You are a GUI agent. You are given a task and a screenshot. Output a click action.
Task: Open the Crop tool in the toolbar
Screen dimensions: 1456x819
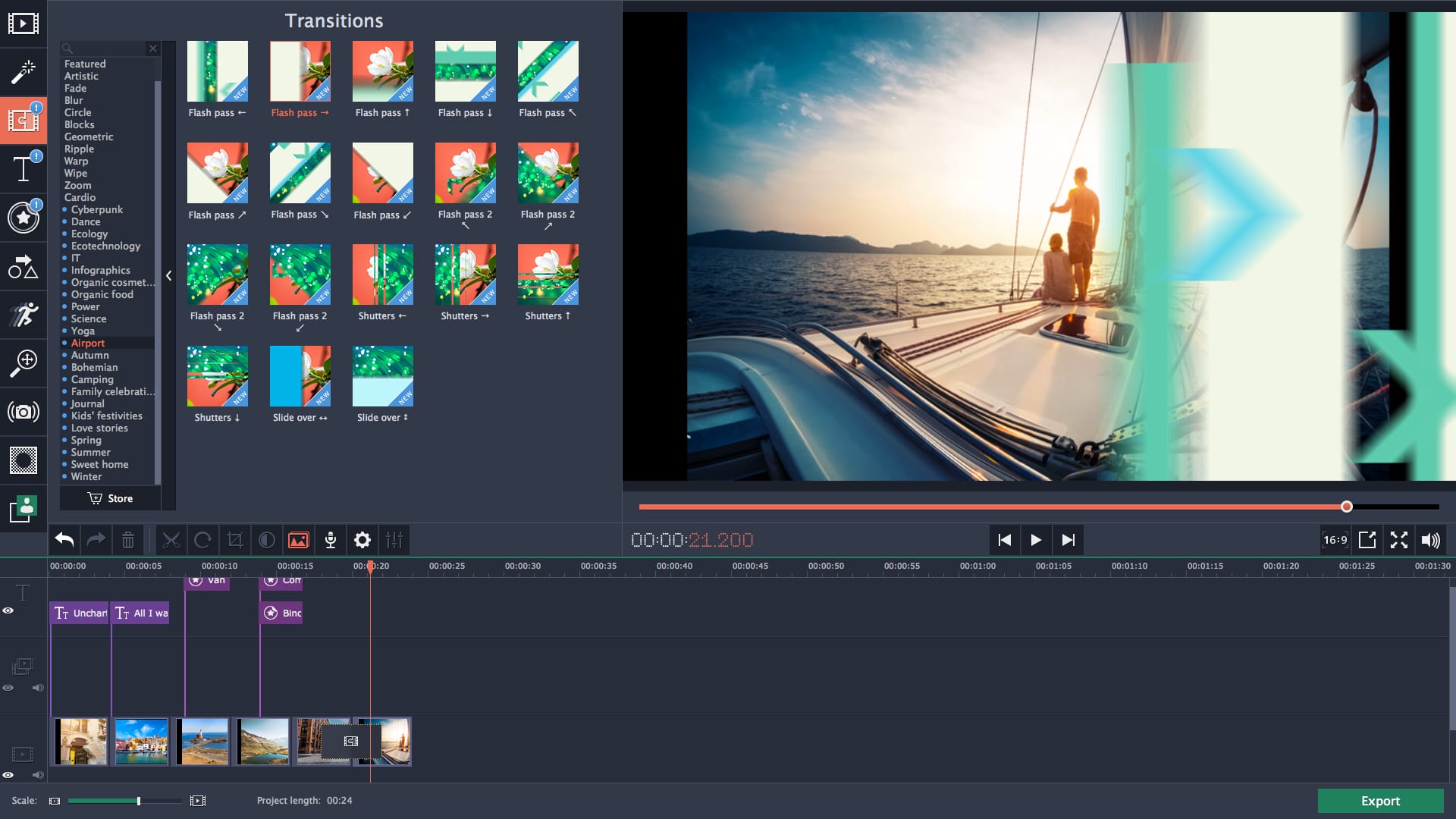click(234, 540)
